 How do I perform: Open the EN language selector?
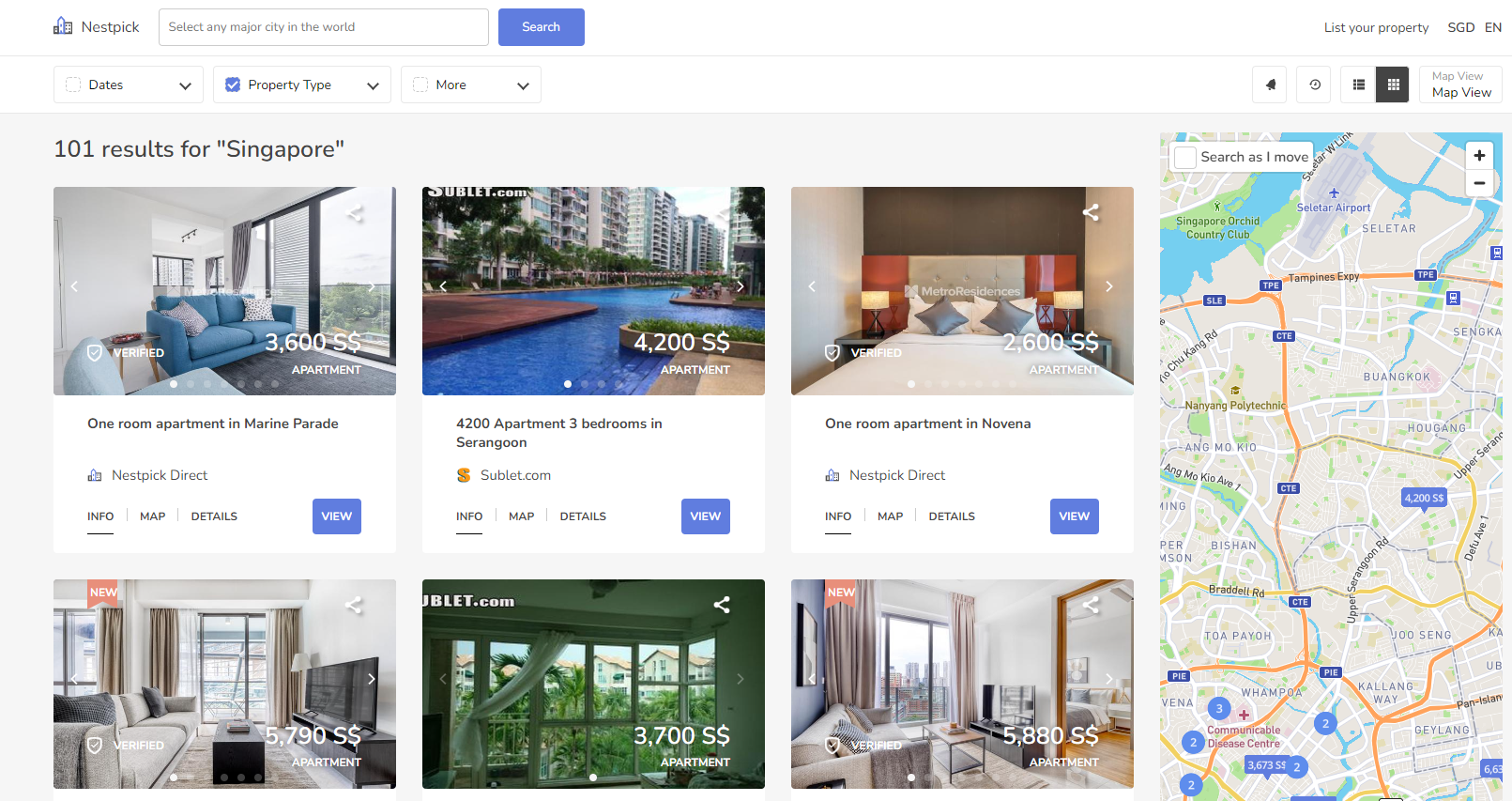[x=1493, y=27]
